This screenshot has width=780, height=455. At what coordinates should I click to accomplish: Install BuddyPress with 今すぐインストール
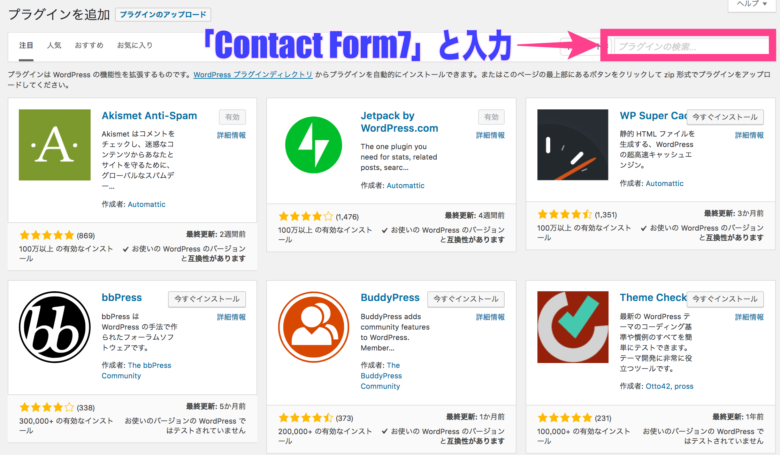coord(466,299)
